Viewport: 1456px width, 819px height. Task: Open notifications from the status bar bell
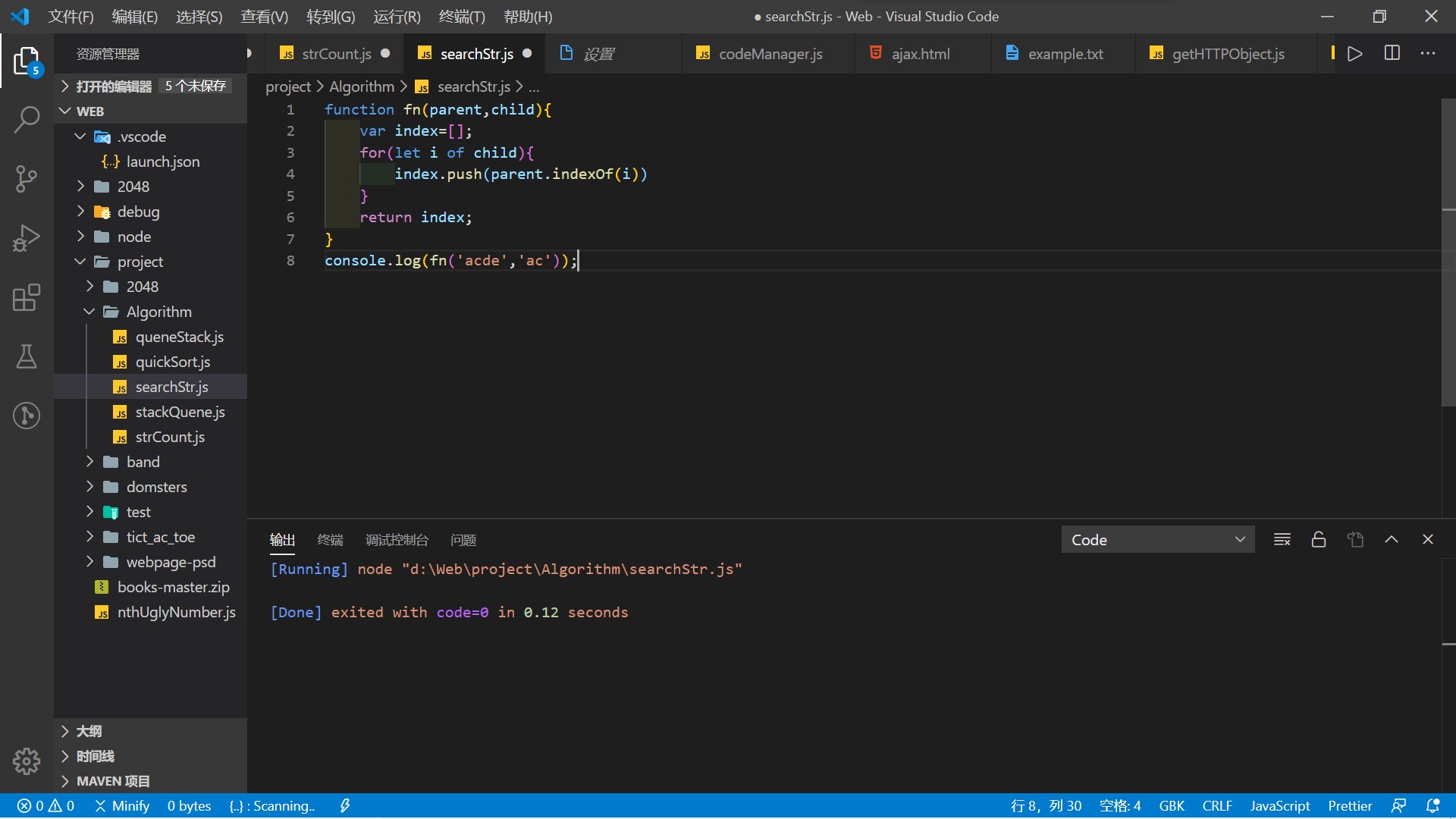(1434, 805)
